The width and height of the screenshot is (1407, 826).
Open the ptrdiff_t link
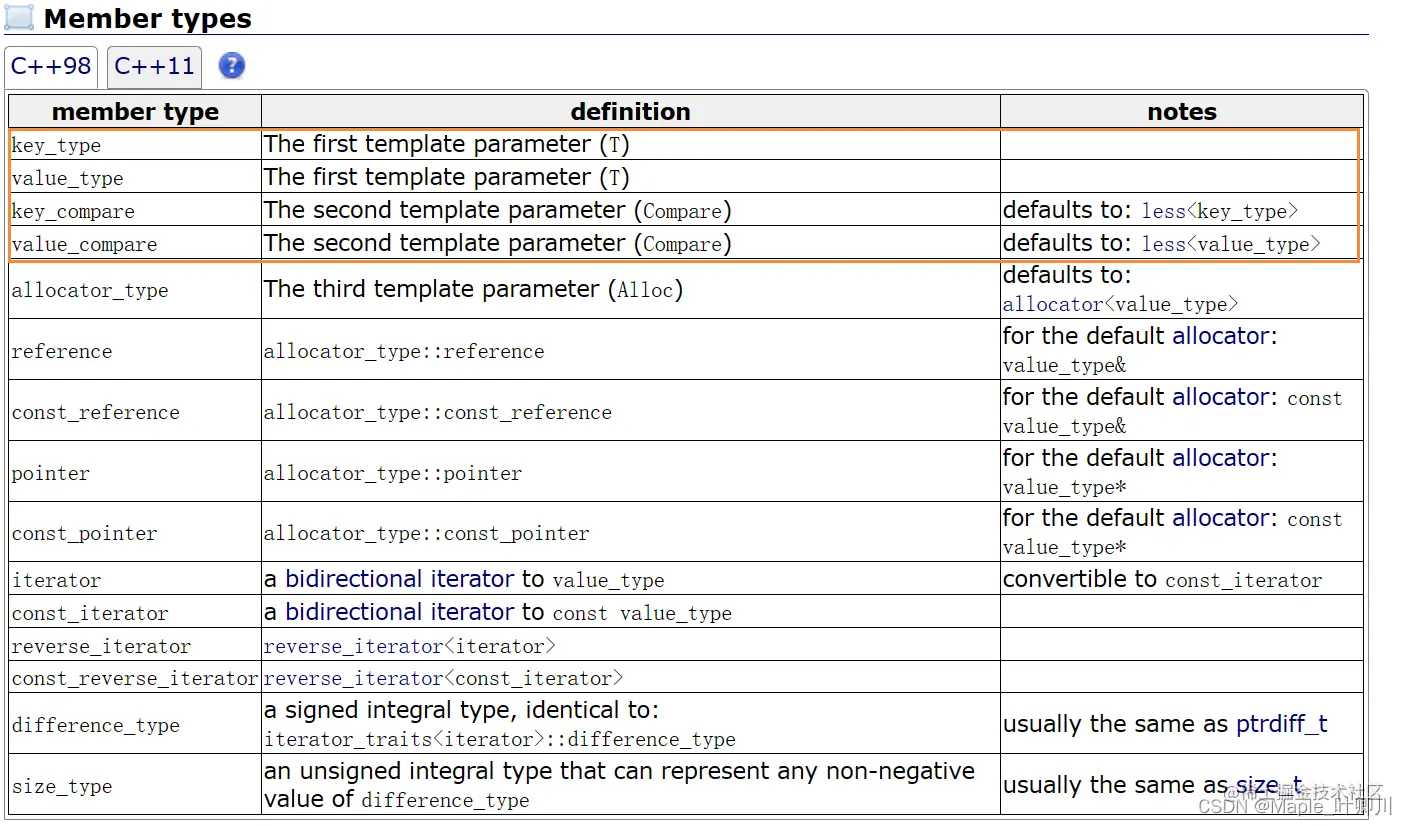pos(1281,724)
